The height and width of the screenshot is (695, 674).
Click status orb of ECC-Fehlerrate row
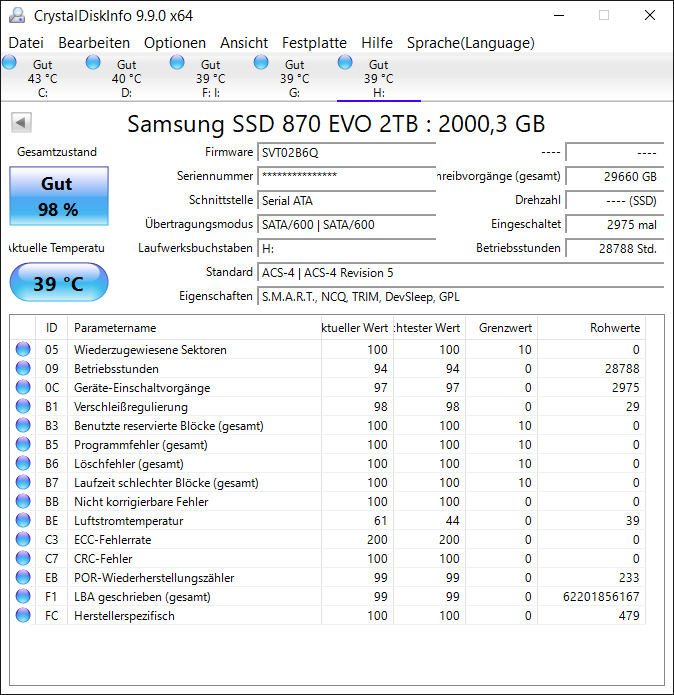[x=23, y=539]
